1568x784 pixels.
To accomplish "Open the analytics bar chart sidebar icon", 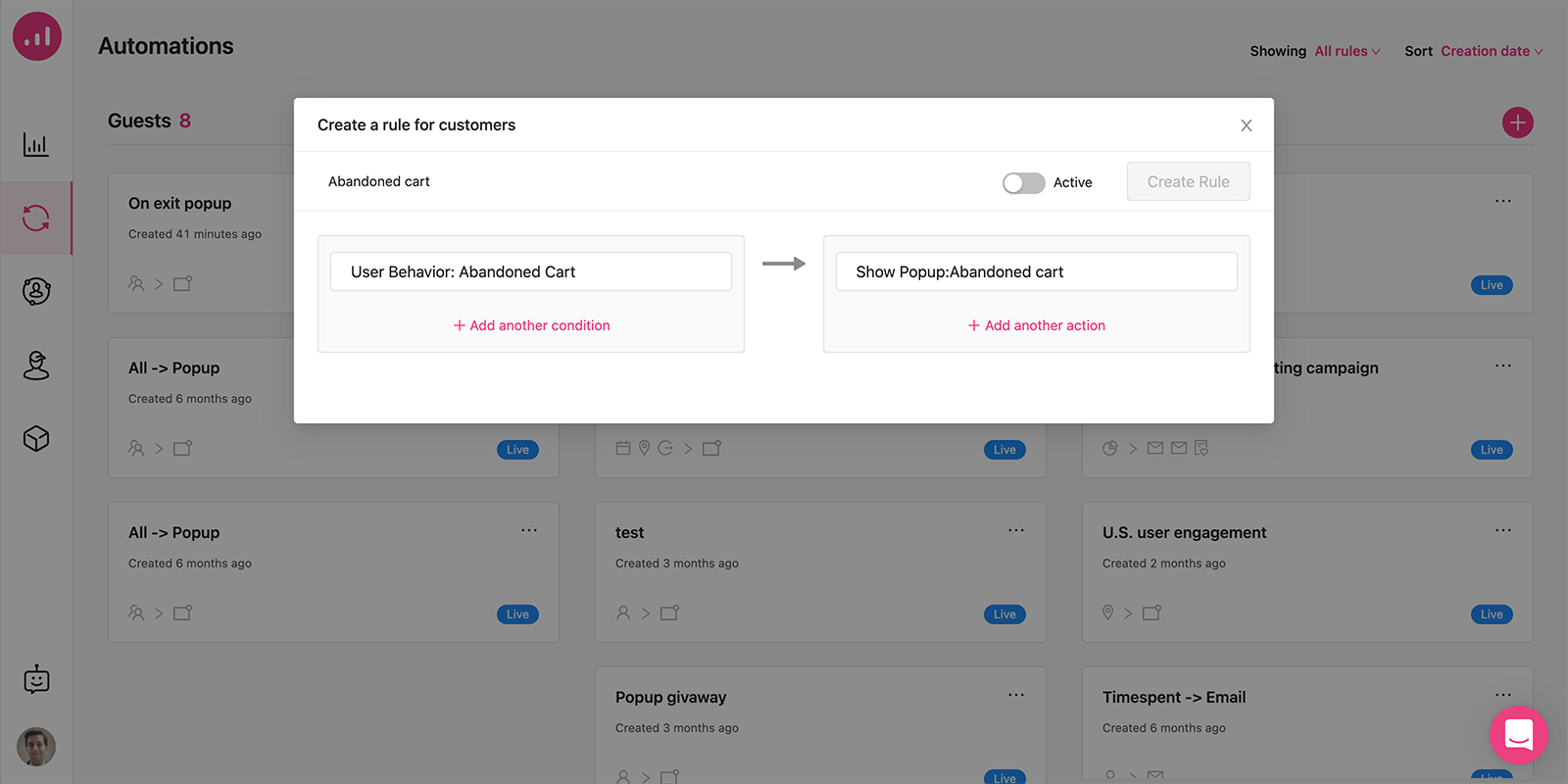I will (x=36, y=145).
